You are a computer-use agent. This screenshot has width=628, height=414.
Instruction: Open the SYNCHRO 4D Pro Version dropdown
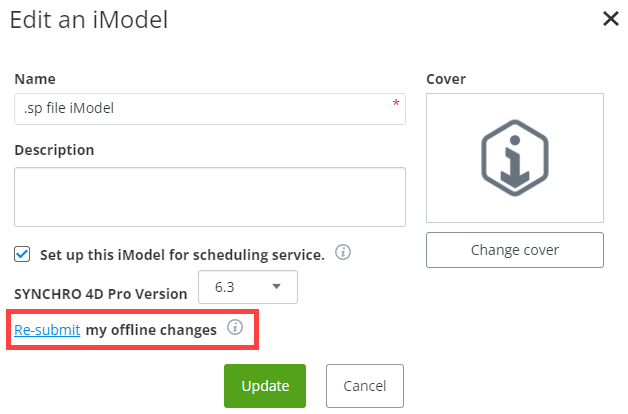pos(248,287)
